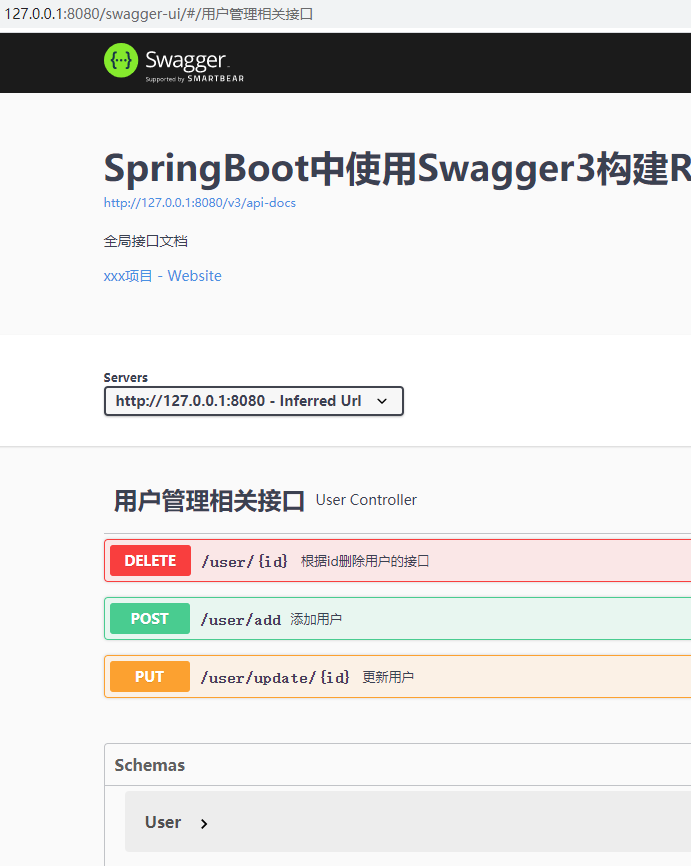Viewport: 691px width, 866px height.
Task: Click the red DELETE method badge
Action: pyautogui.click(x=150, y=561)
